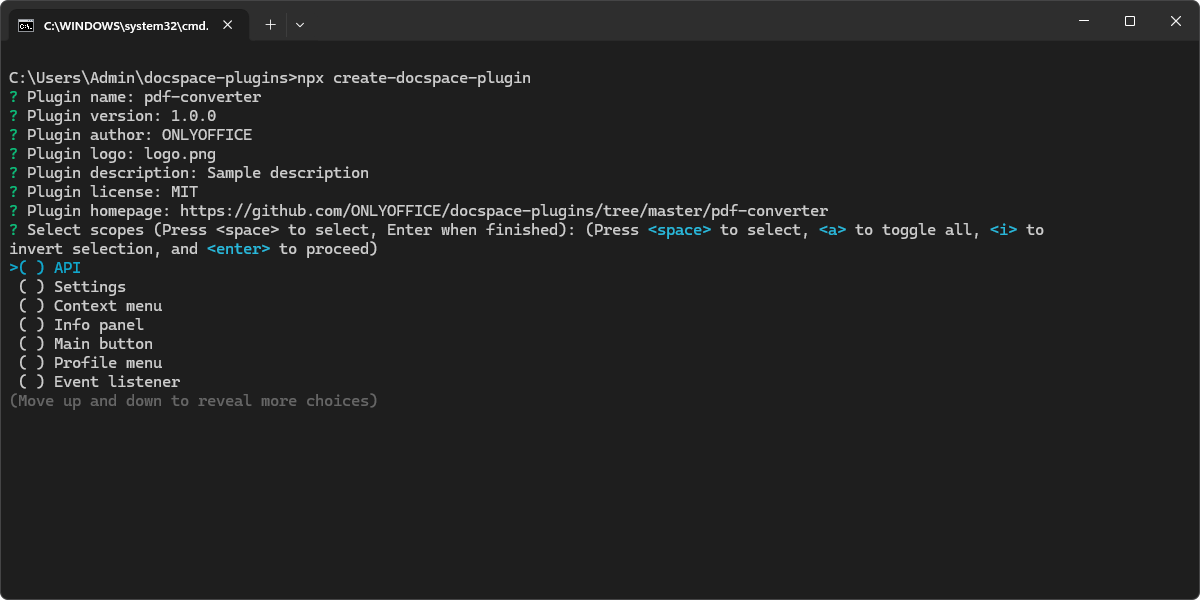
Task: Click the 'MIT' Plugin license value
Action: (x=185, y=192)
